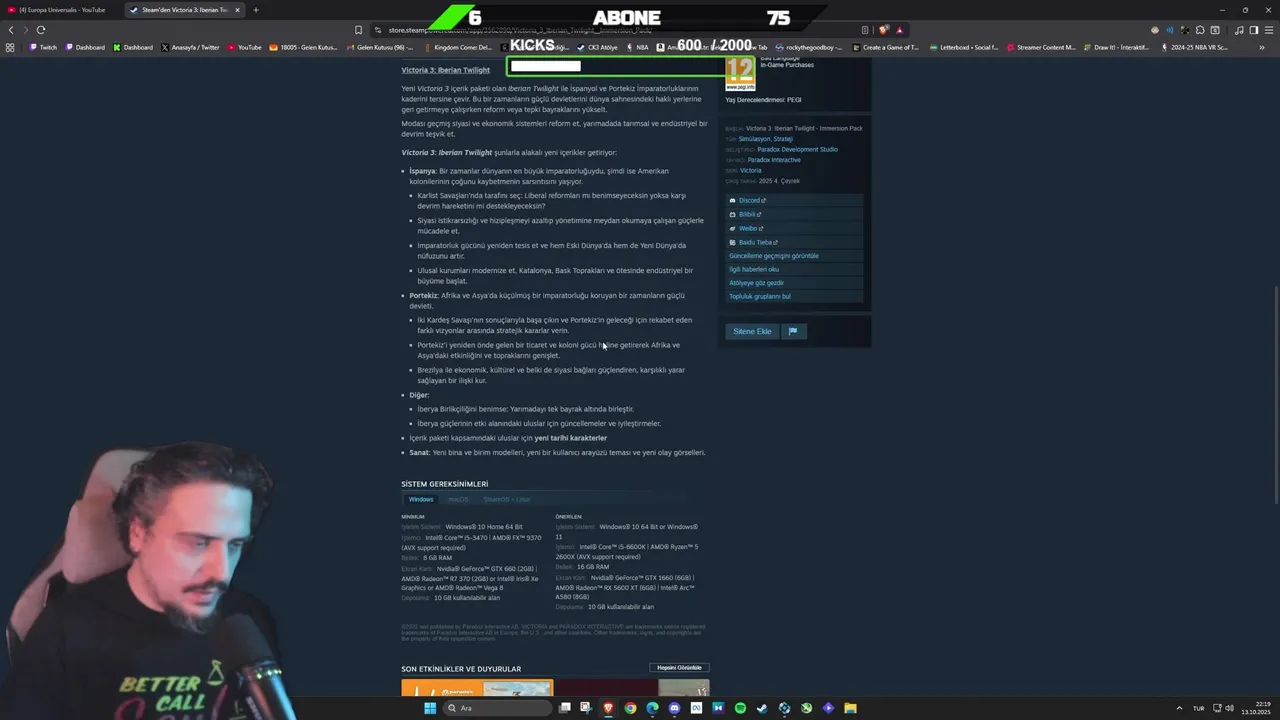The height and width of the screenshot is (720, 1280).
Task: Bookmark this page with the bookmark icon
Action: click(x=358, y=30)
